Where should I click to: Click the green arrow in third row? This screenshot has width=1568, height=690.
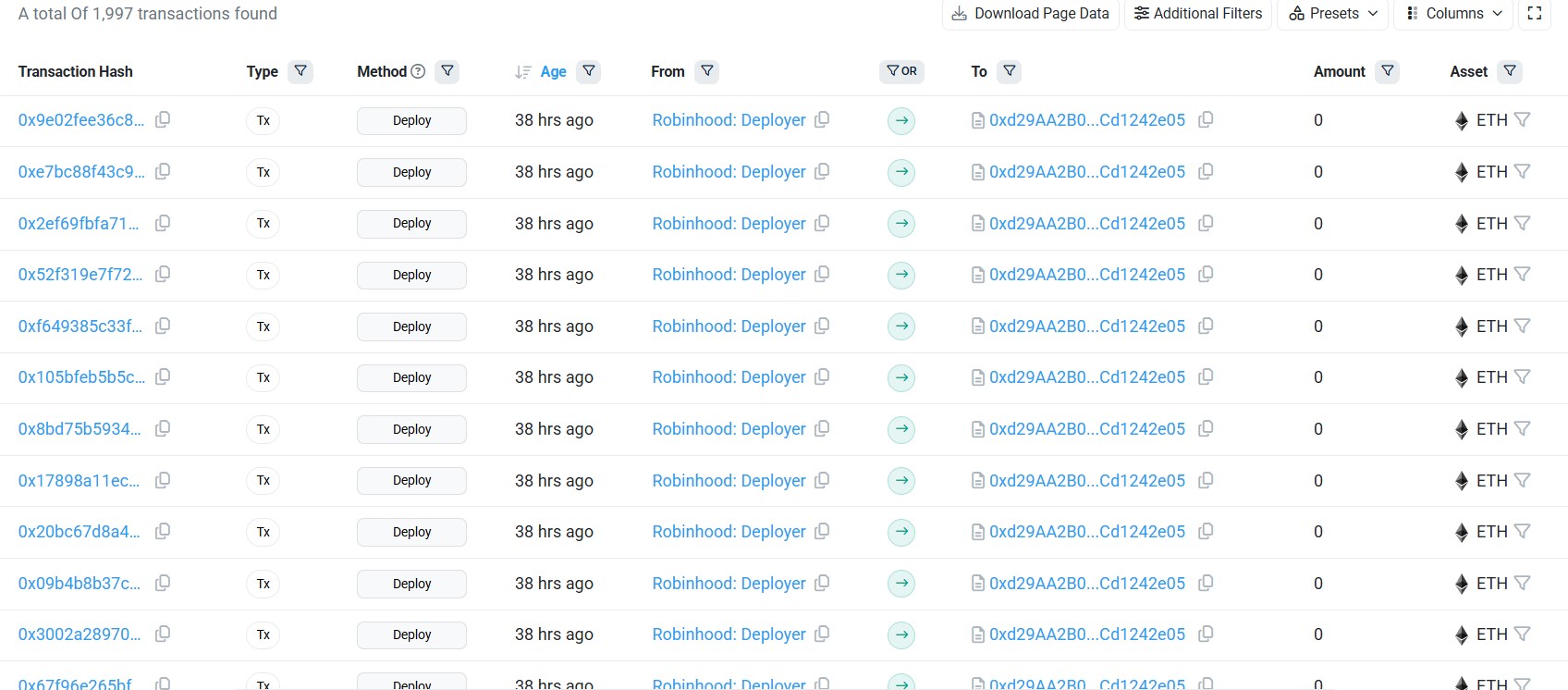901,224
